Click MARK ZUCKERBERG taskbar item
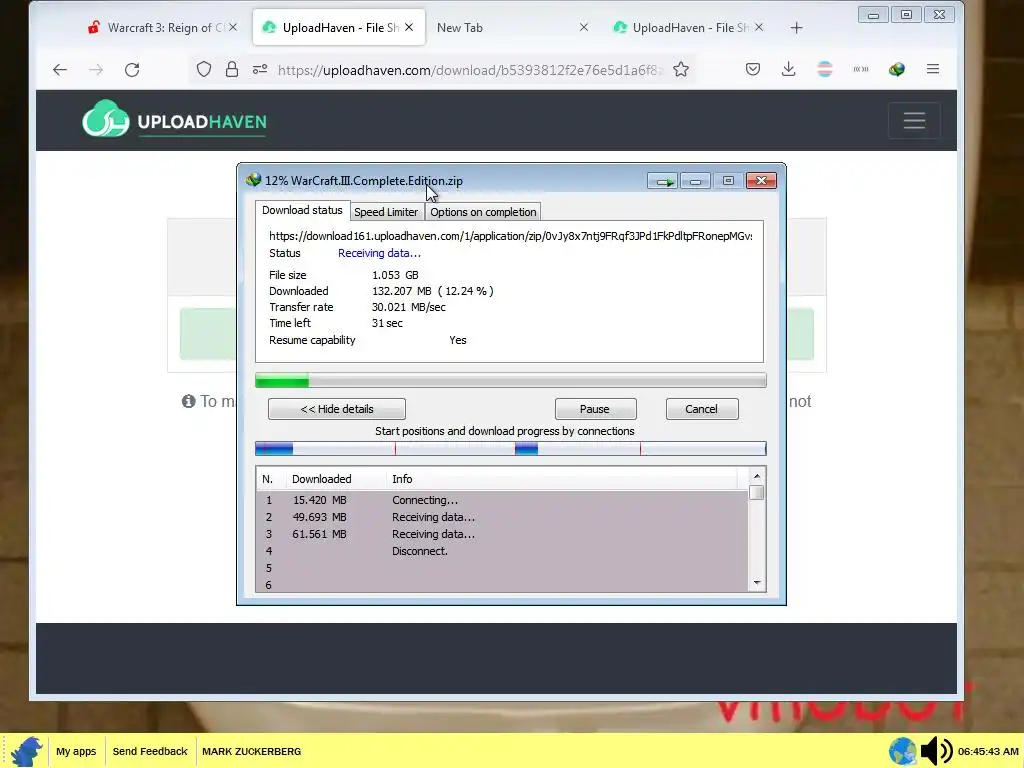This screenshot has height=768, width=1024. (x=251, y=751)
